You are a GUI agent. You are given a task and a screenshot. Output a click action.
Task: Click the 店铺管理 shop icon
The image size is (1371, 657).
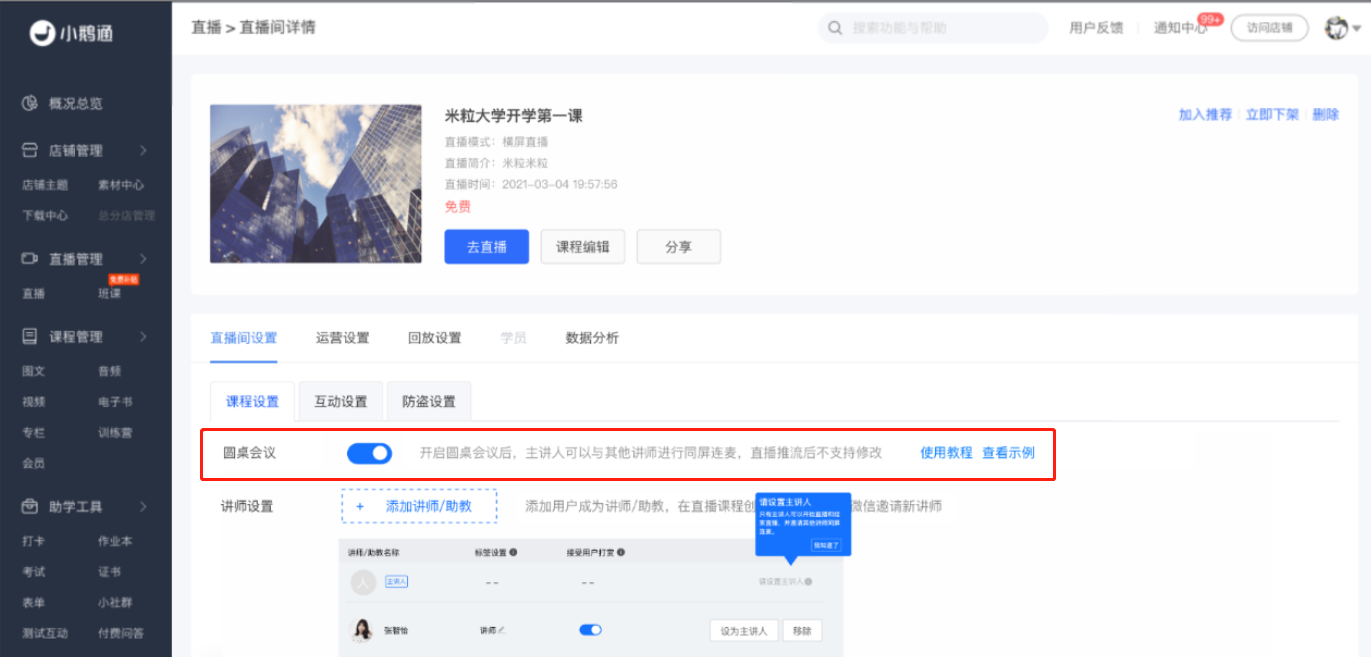coord(30,150)
